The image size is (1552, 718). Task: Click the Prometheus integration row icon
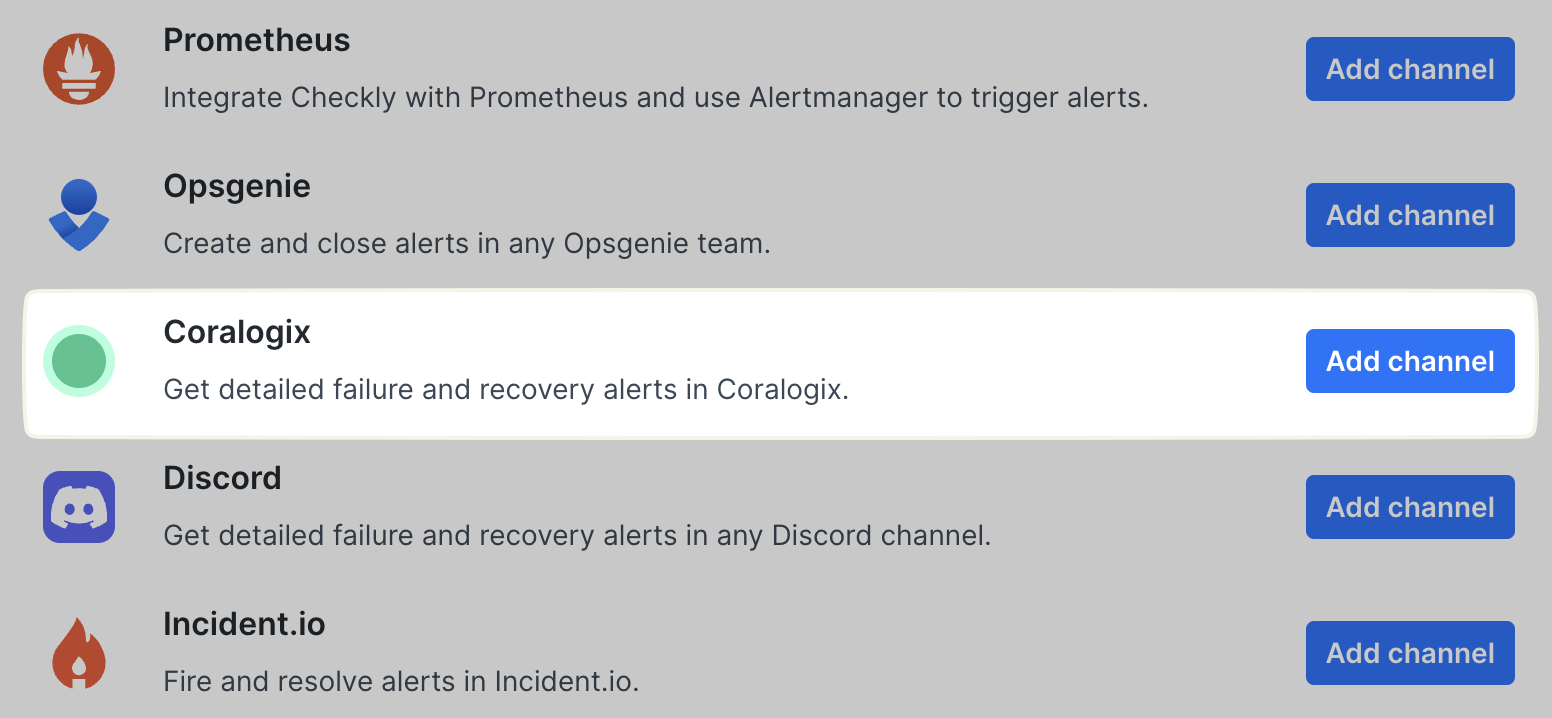point(78,68)
